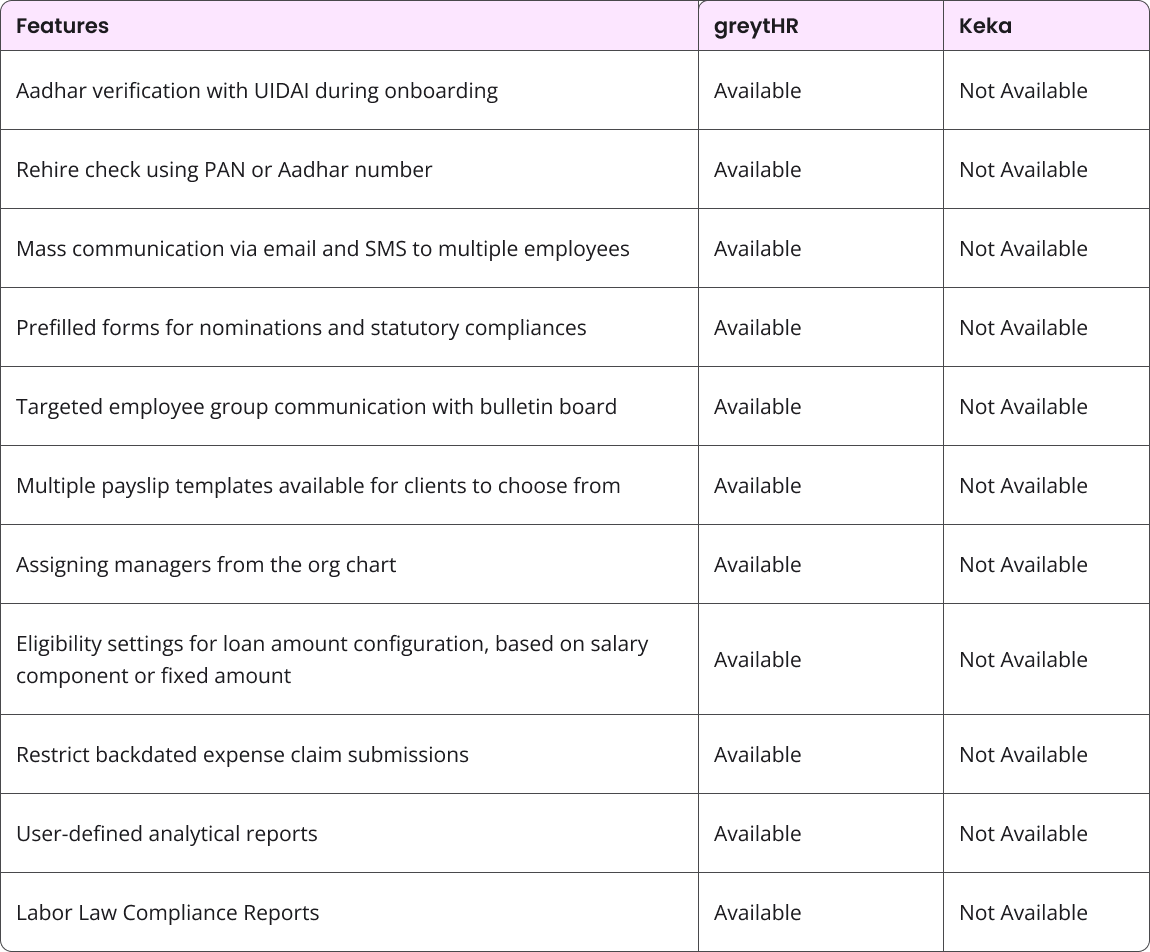Click greytHR 'Available' in Eligibility settings row

tap(758, 659)
